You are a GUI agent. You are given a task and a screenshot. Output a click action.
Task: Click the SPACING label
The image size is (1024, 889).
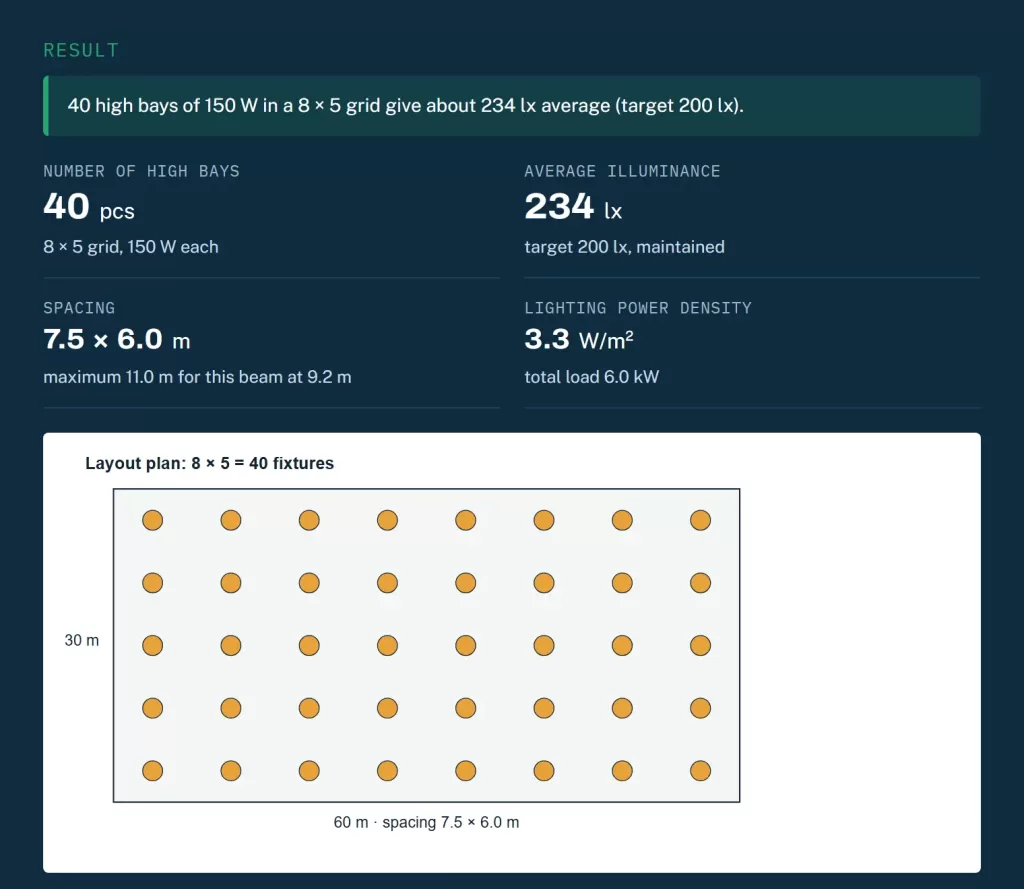[x=79, y=308]
